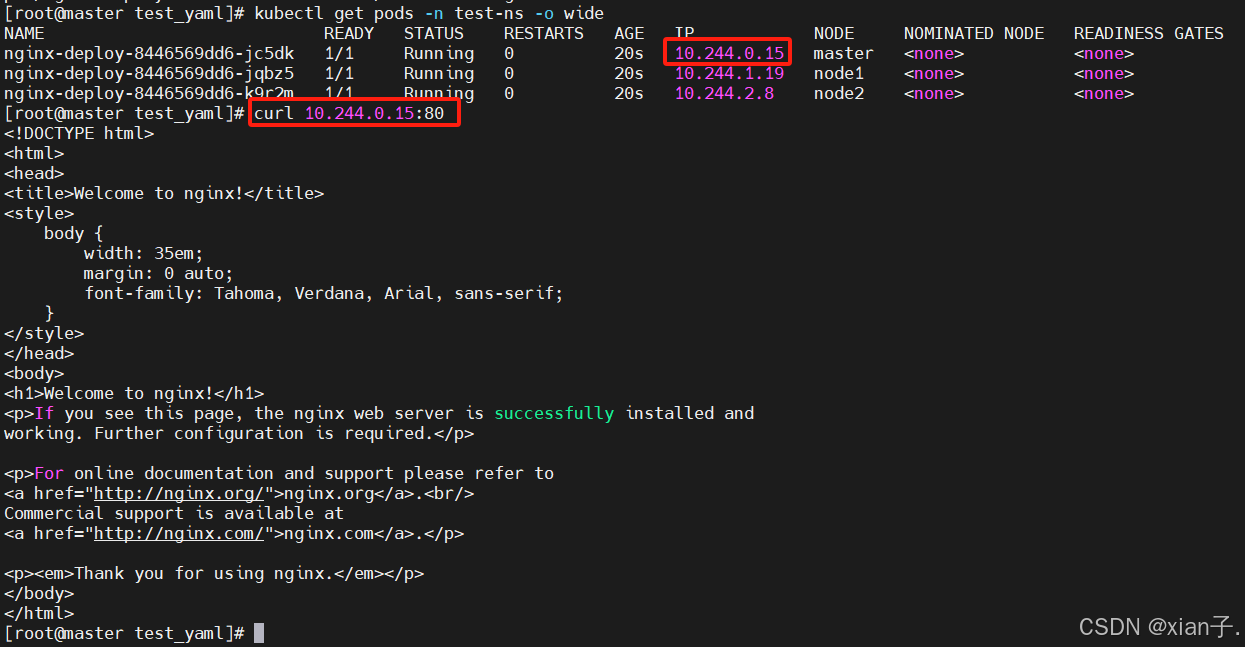This screenshot has height=647, width=1245.
Task: Click pod name nginx-deploy-8446569dd6-jqbz5
Action: (x=149, y=73)
